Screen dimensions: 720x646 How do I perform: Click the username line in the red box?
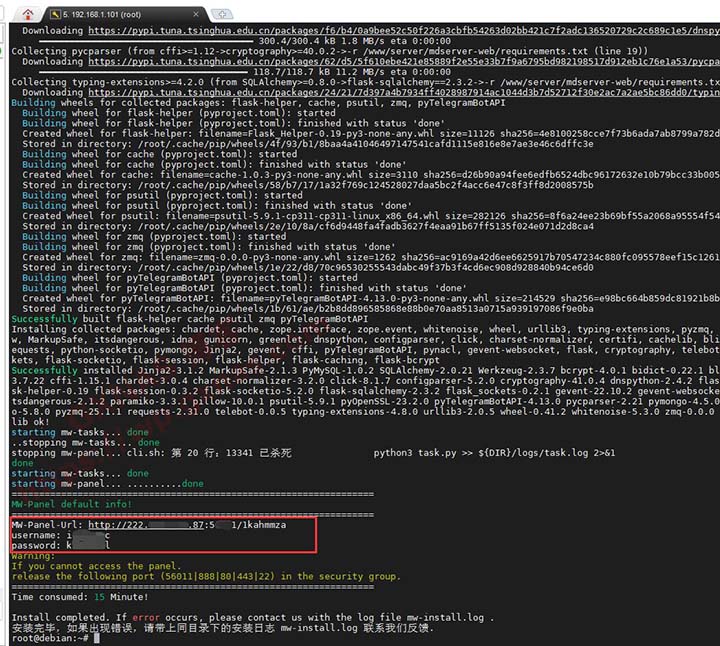point(60,535)
